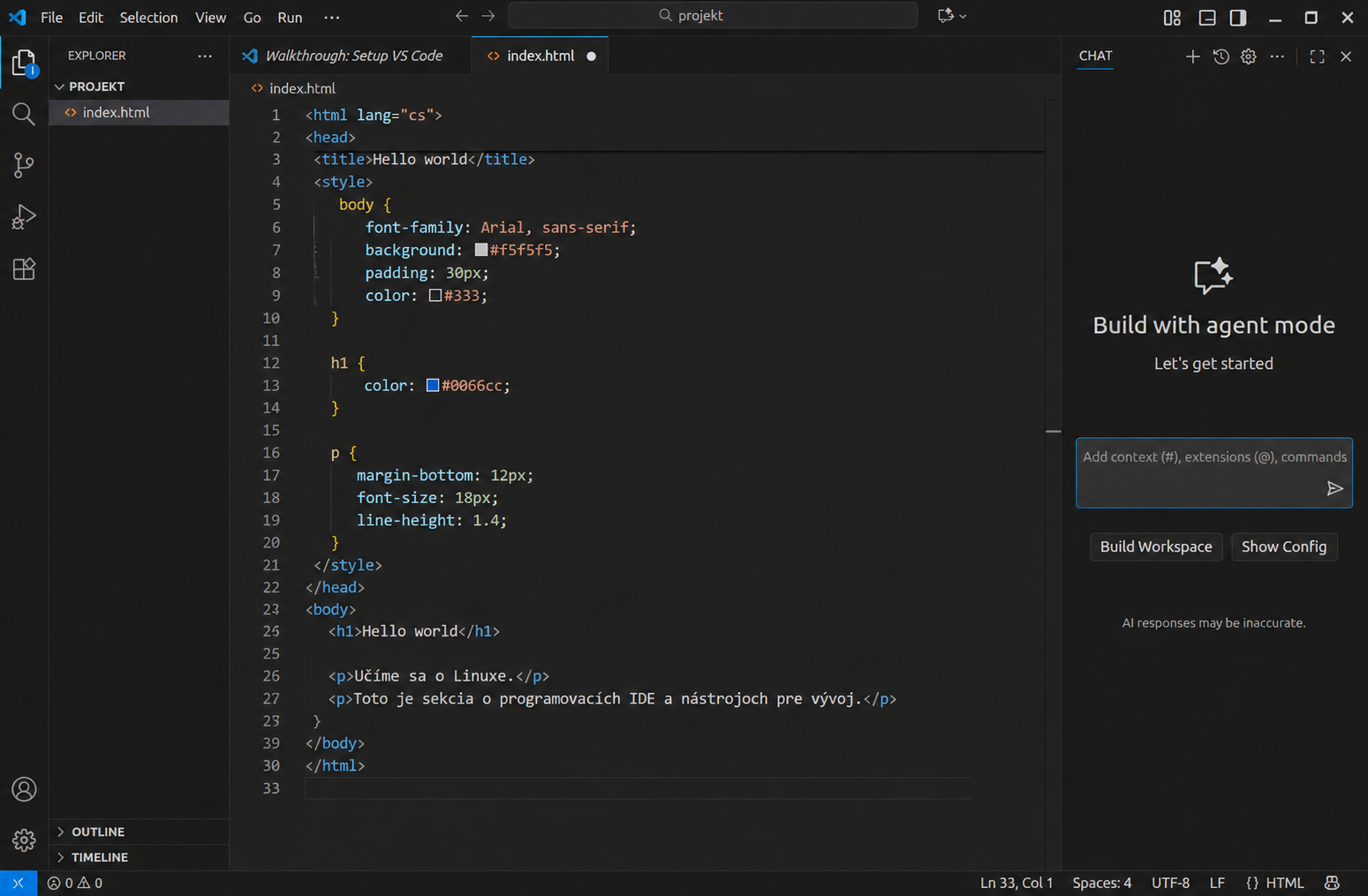Screen dimensions: 1368x896
Task: Toggle the bottom panel visibility
Action: click(x=1206, y=18)
